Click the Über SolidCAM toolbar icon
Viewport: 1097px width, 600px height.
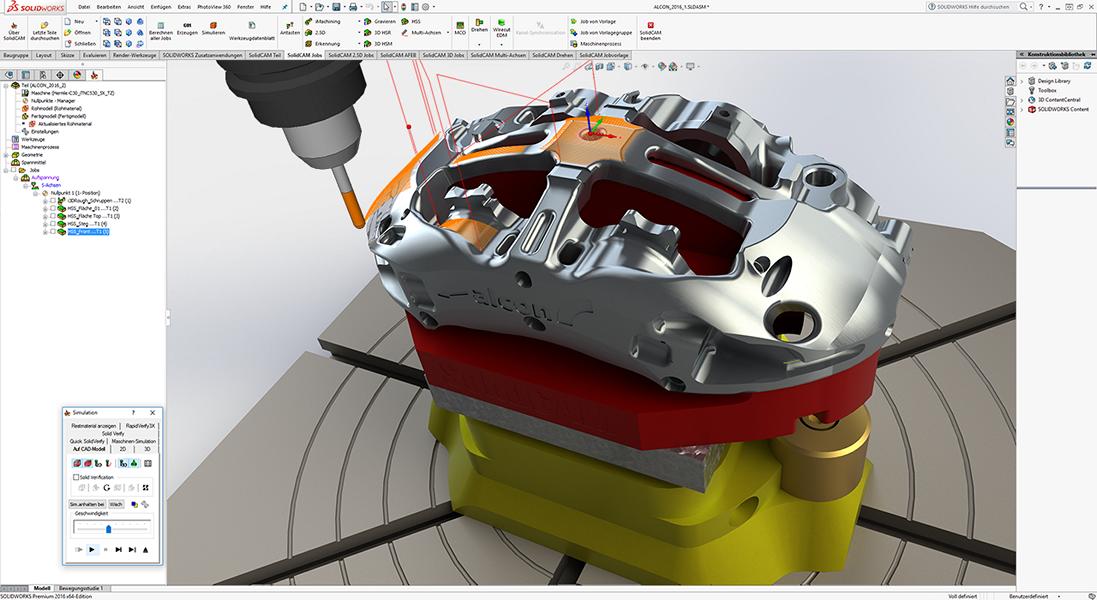click(x=14, y=31)
